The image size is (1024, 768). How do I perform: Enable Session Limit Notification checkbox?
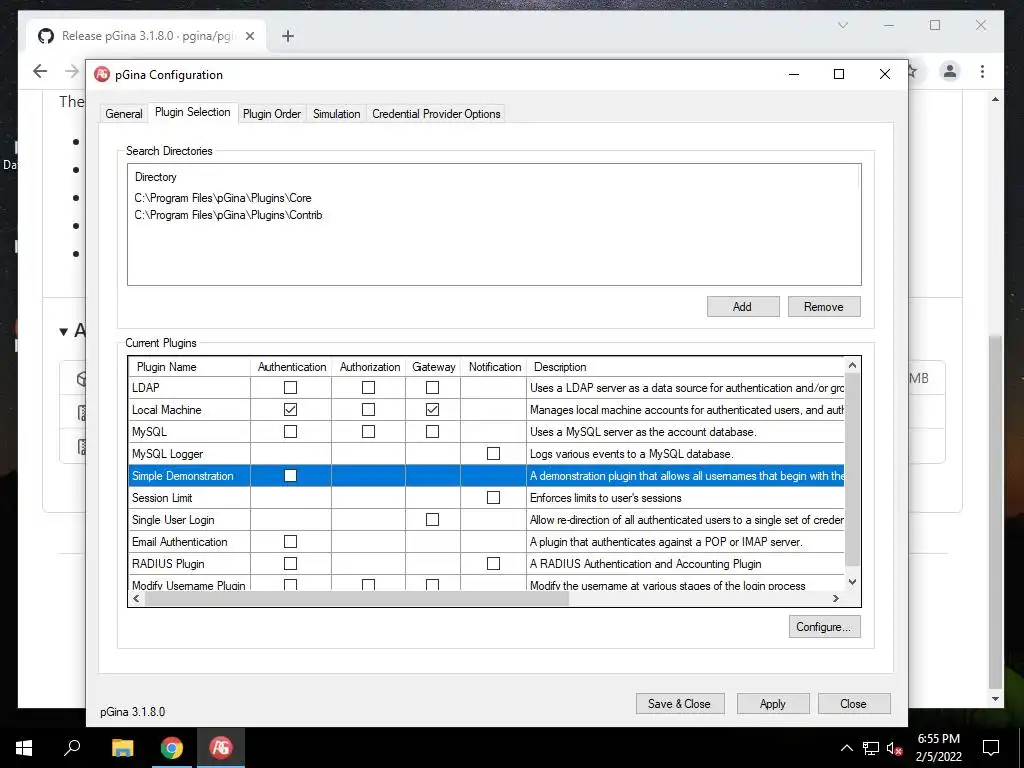tap(494, 498)
